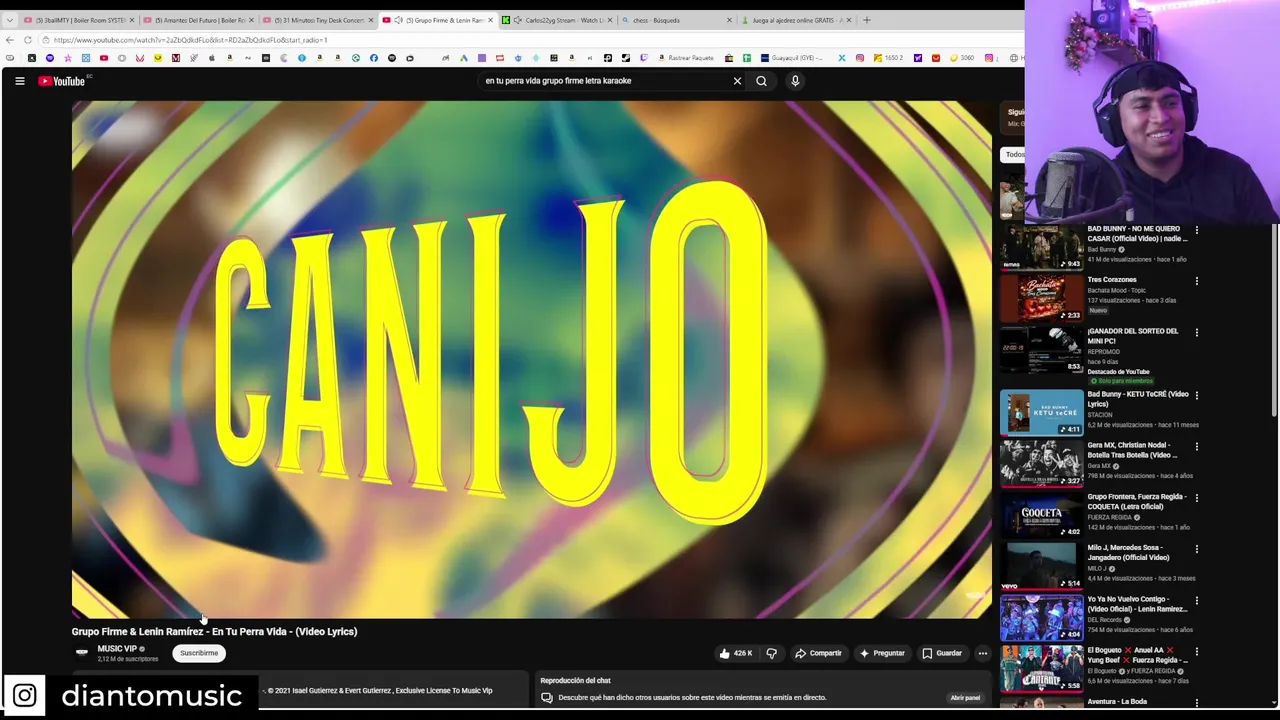Mute the audio icon on Grupo Firme tab
The width and height of the screenshot is (1280, 720).
pyautogui.click(x=398, y=20)
